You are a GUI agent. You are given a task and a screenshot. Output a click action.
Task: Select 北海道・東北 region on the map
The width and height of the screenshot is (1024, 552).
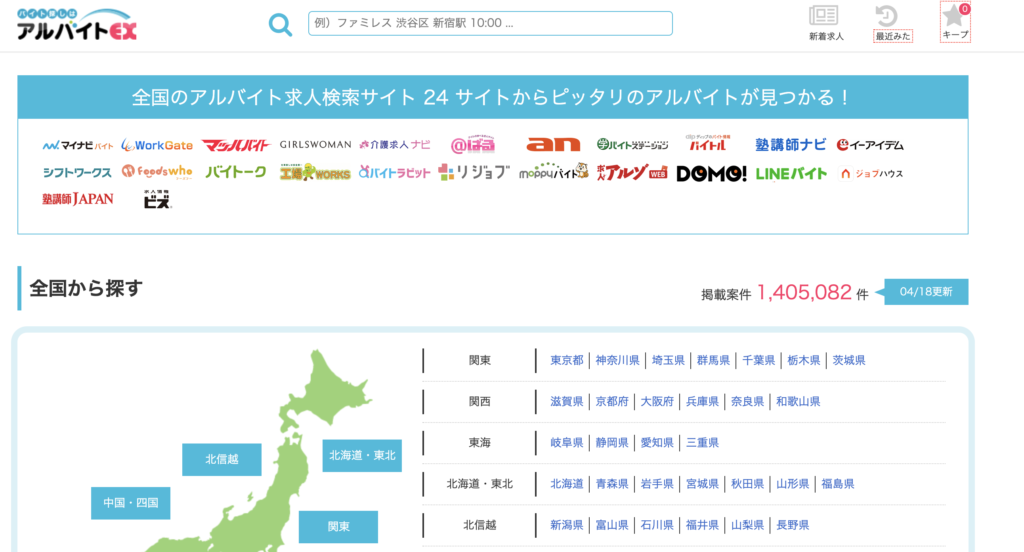click(x=362, y=455)
